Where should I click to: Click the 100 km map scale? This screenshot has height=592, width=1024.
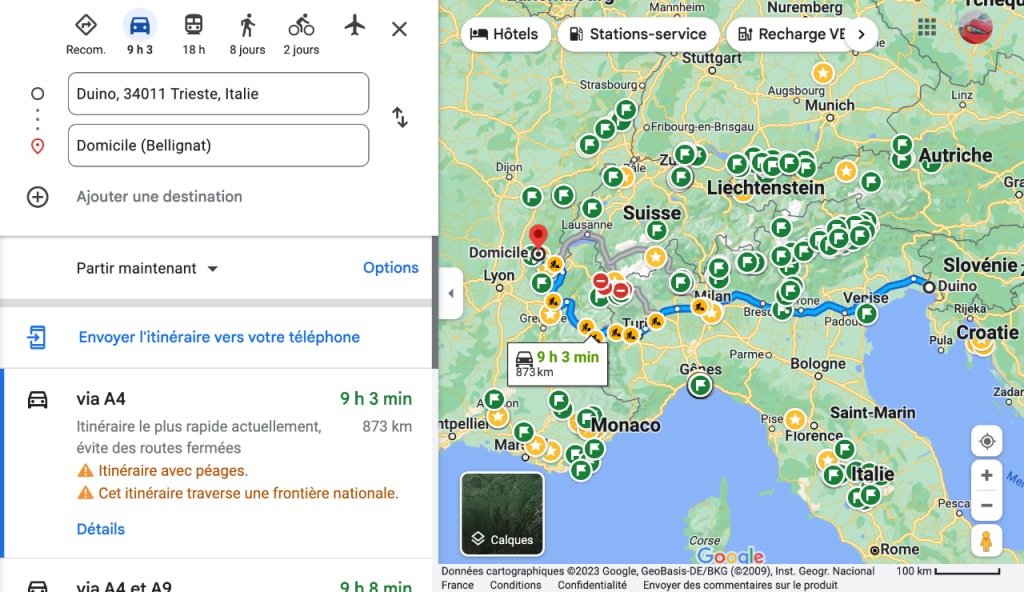coord(948,571)
